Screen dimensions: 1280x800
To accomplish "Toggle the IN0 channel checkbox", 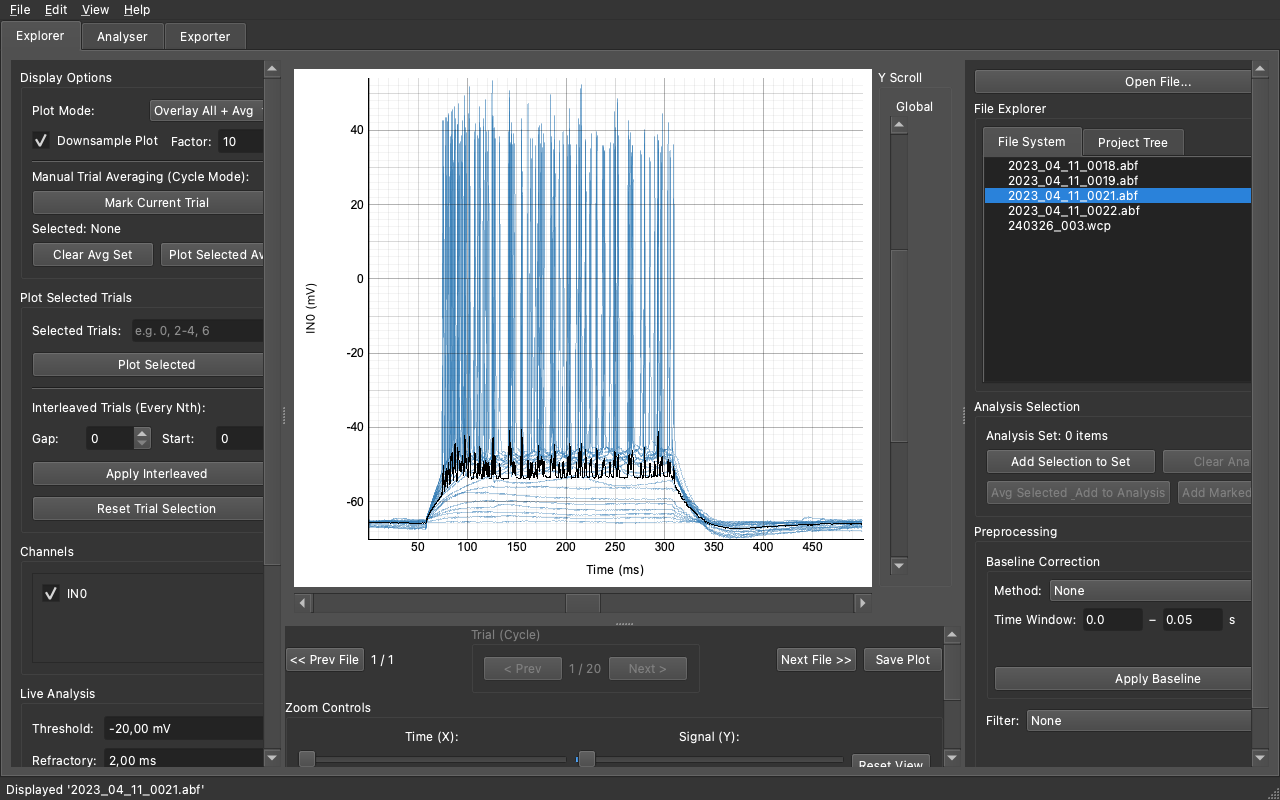I will point(51,594).
